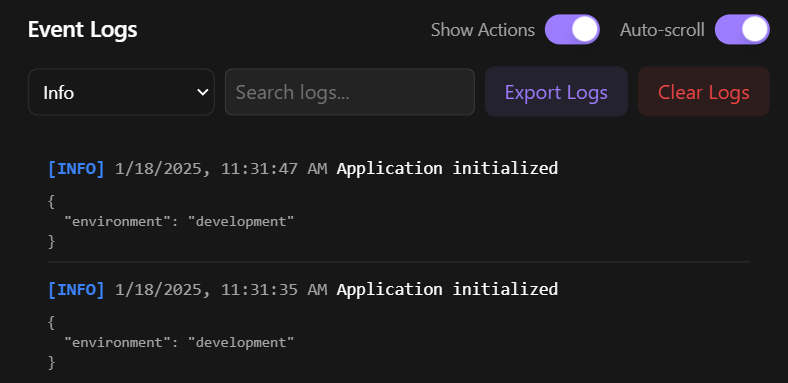Click the Export Logs button
Image resolution: width=788 pixels, height=383 pixels.
click(x=556, y=92)
